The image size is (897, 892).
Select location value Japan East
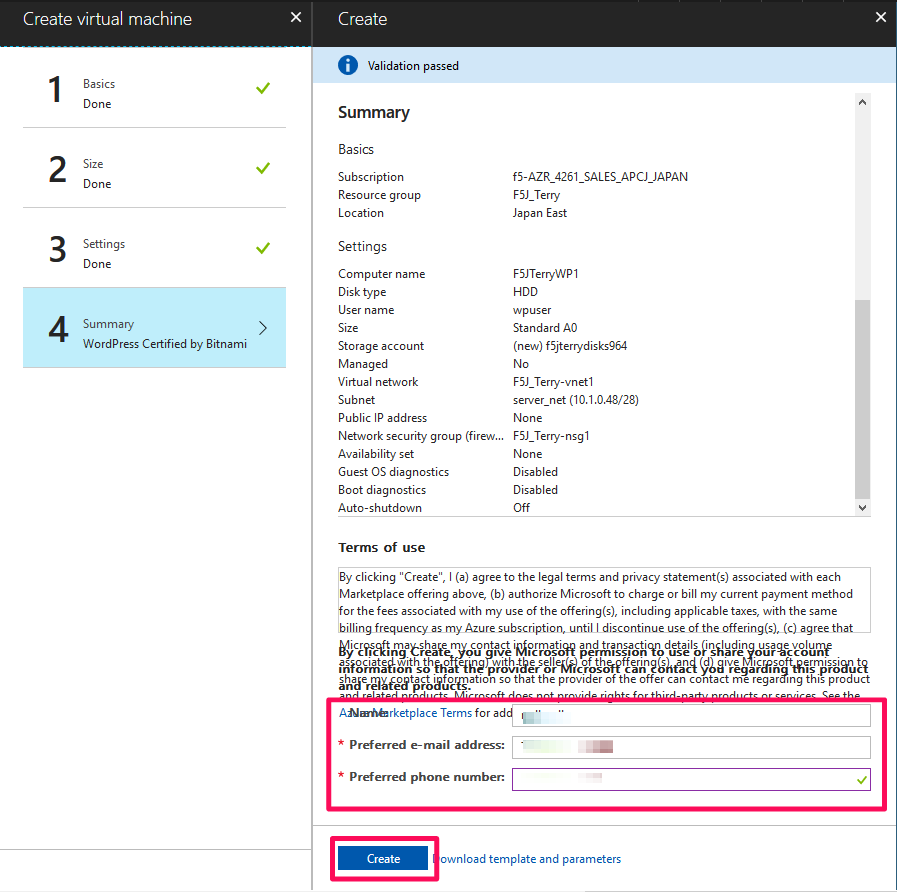(x=539, y=213)
